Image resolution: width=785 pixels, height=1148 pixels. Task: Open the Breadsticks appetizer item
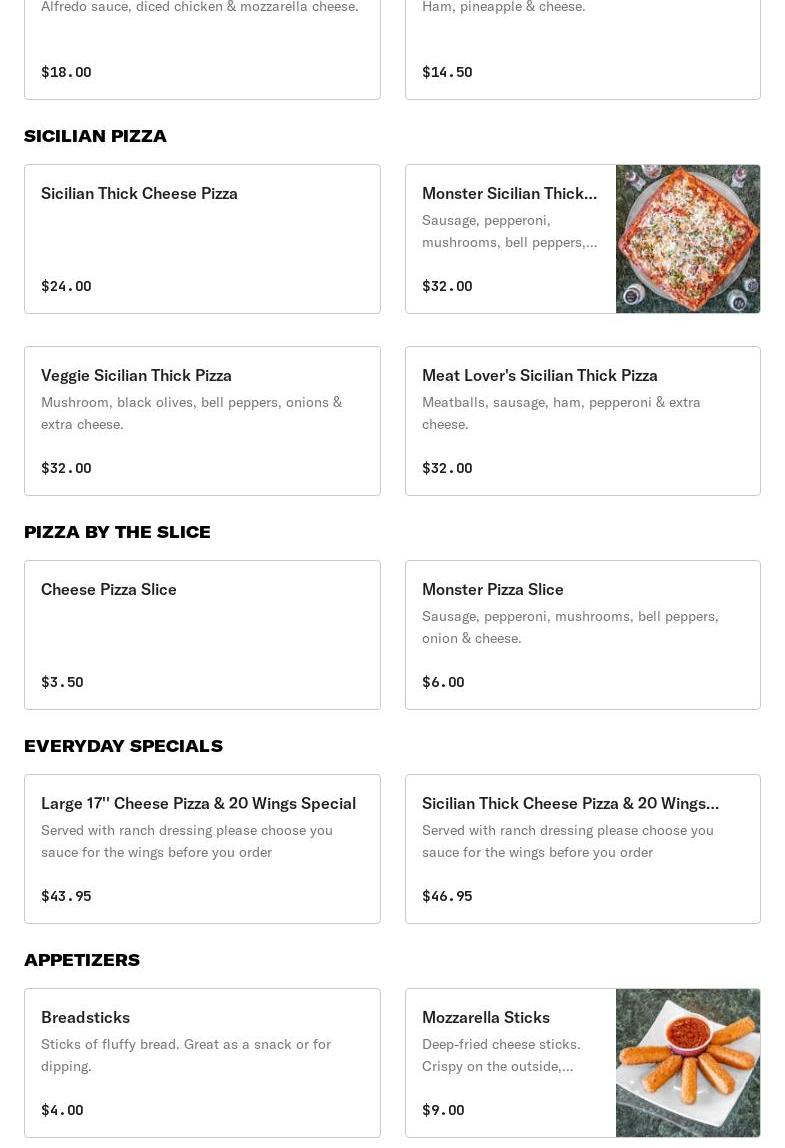click(202, 1063)
